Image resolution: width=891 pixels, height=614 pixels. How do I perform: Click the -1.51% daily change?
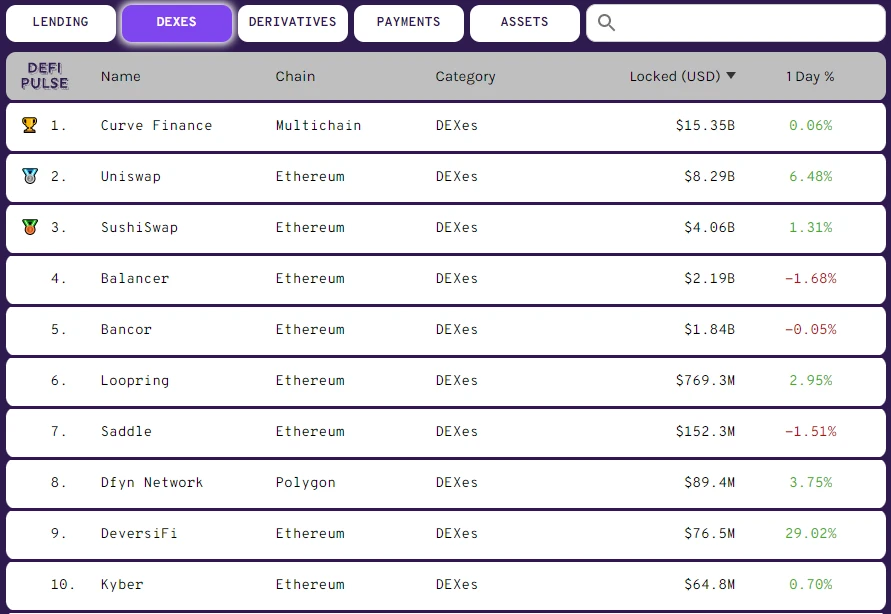(x=811, y=431)
